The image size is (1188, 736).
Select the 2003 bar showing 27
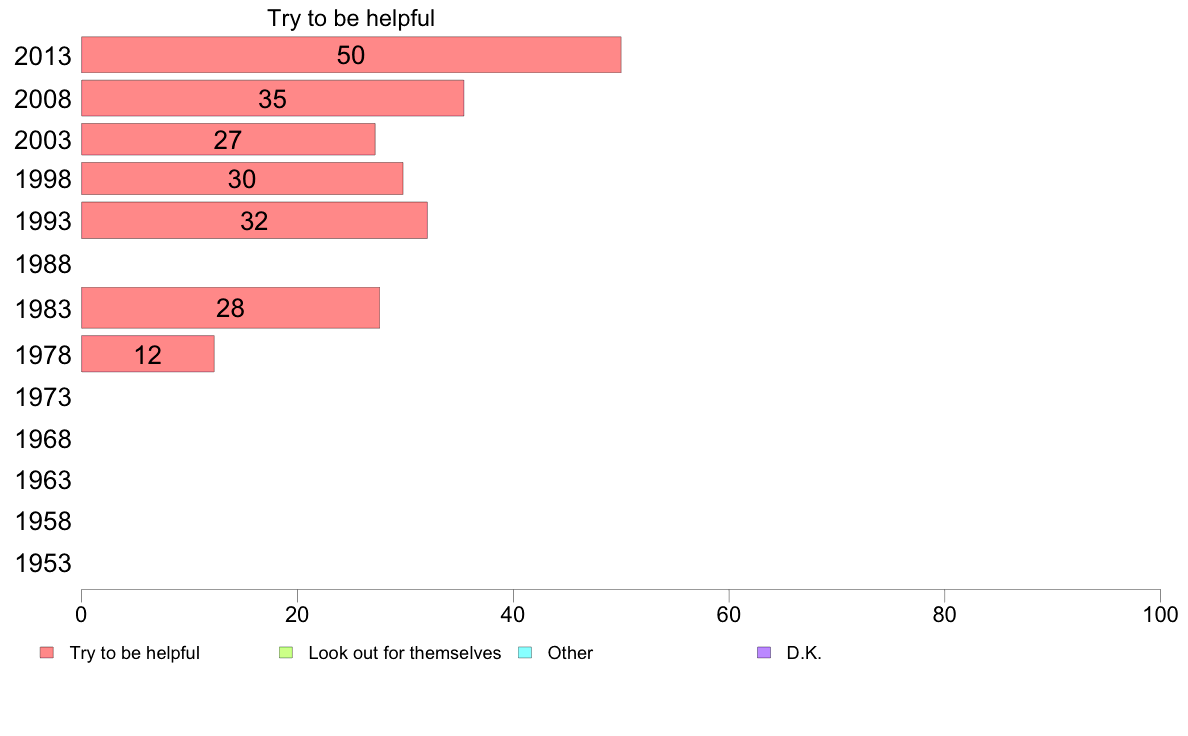pos(228,139)
